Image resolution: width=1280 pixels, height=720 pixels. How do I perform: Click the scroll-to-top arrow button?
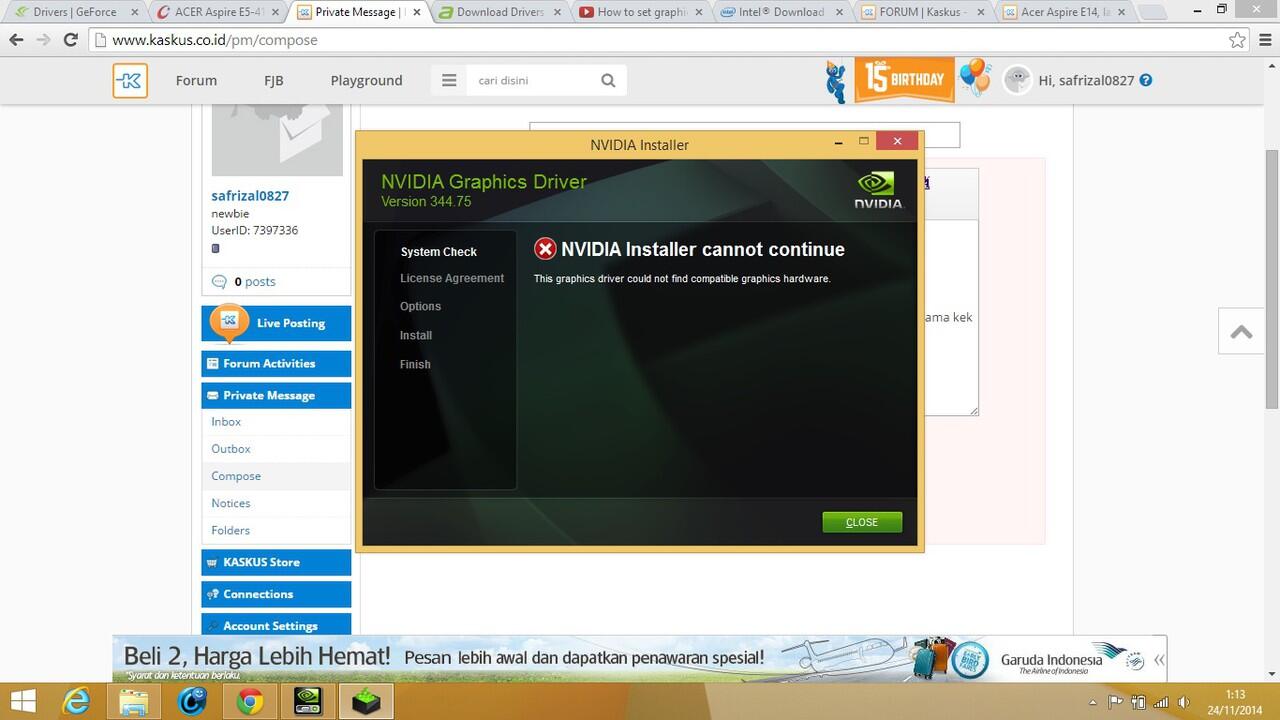1242,332
